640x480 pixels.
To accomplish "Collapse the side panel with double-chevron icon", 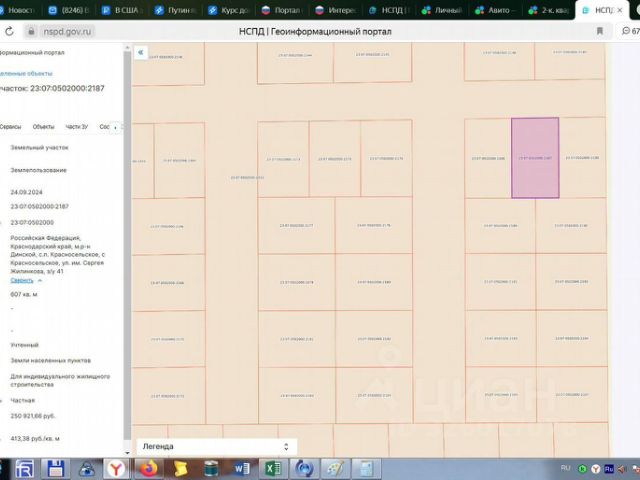I will tap(141, 52).
